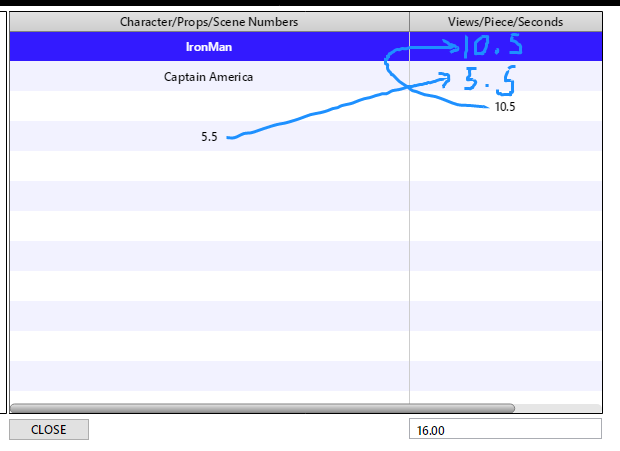Click the CLOSE button
620x451 pixels.
point(49,430)
